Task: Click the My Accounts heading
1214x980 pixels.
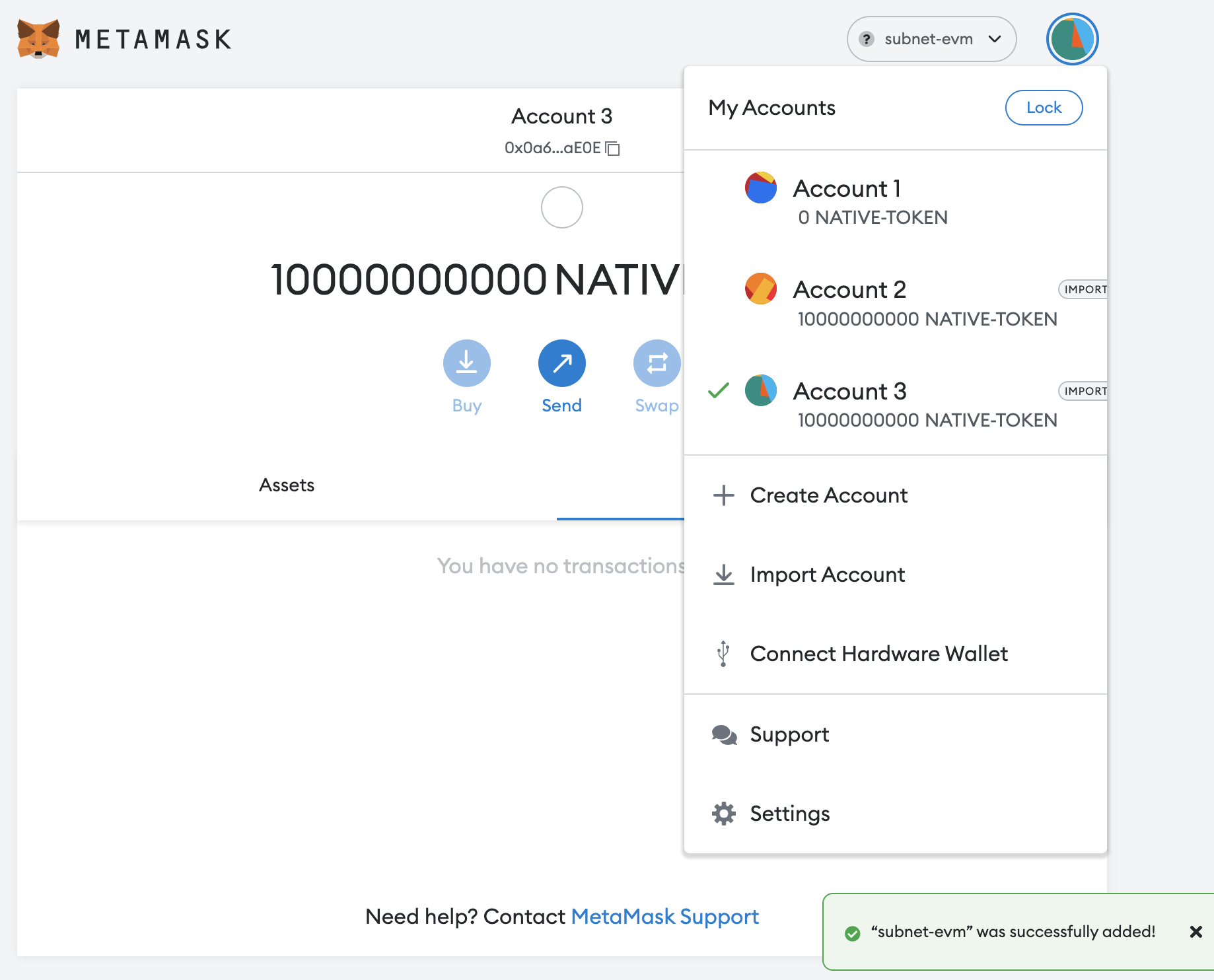Action: pos(771,108)
